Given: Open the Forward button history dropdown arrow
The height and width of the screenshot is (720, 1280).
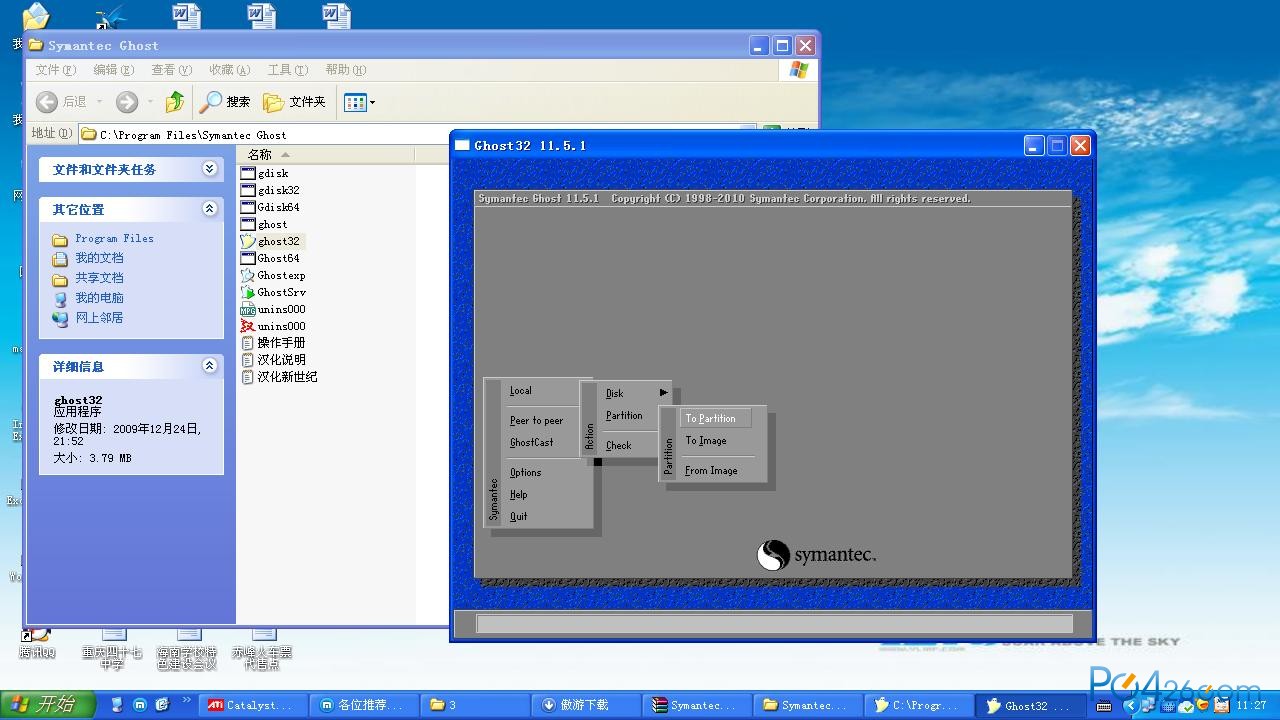Looking at the screenshot, I should (150, 101).
